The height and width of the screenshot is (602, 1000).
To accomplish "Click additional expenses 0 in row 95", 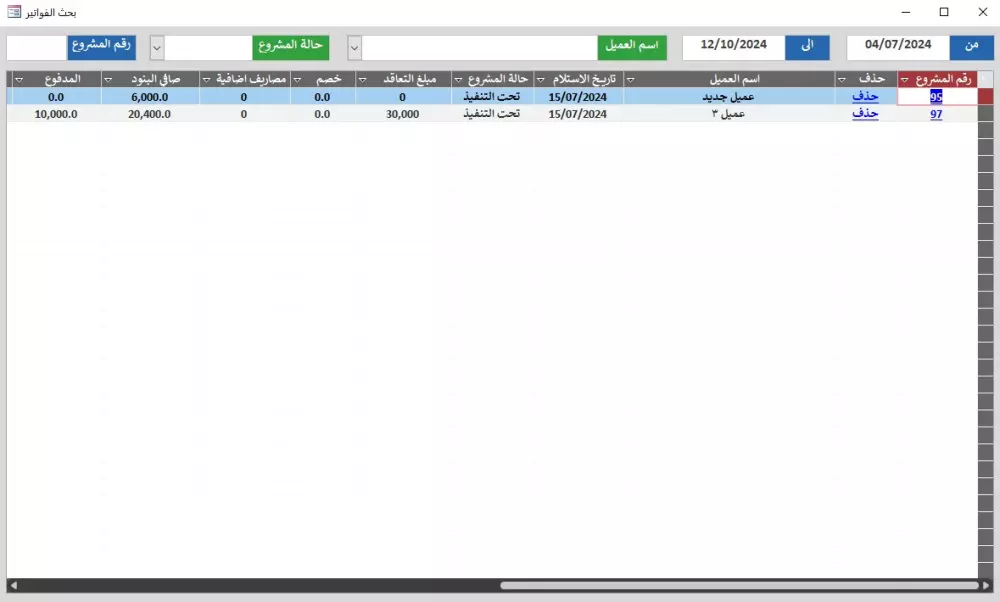I will click(244, 97).
